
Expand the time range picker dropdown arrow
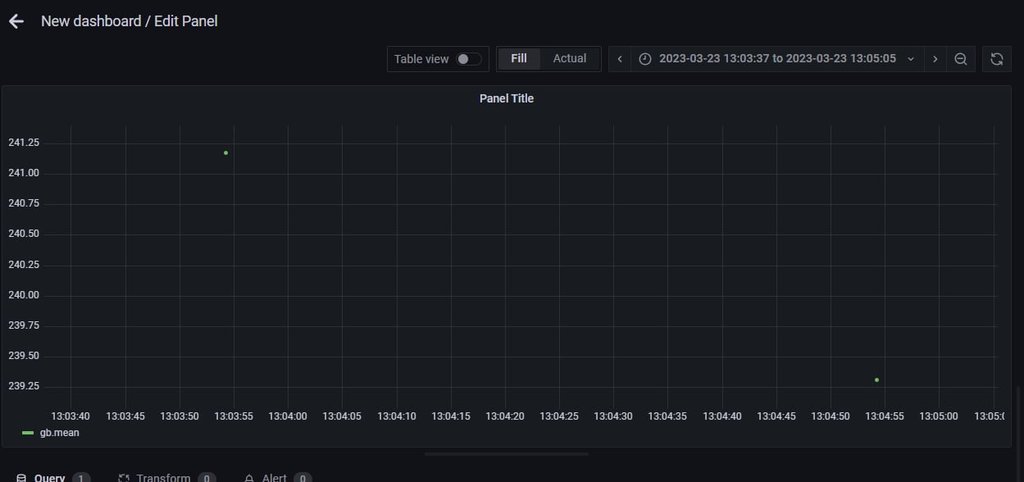point(910,59)
